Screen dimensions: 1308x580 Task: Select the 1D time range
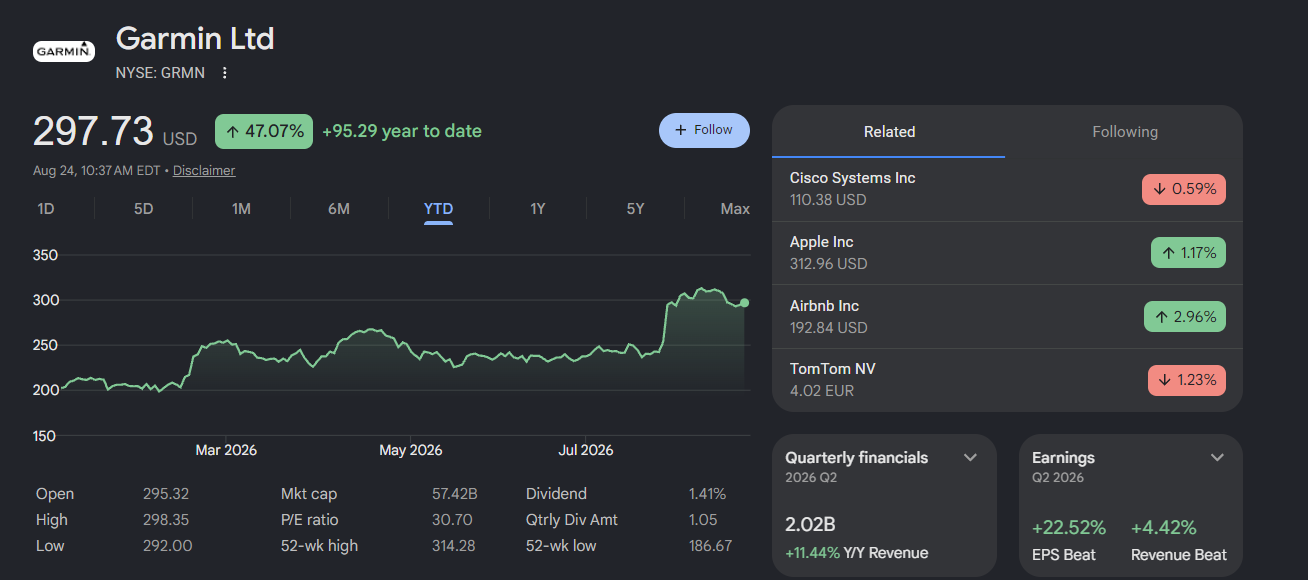pyautogui.click(x=46, y=209)
